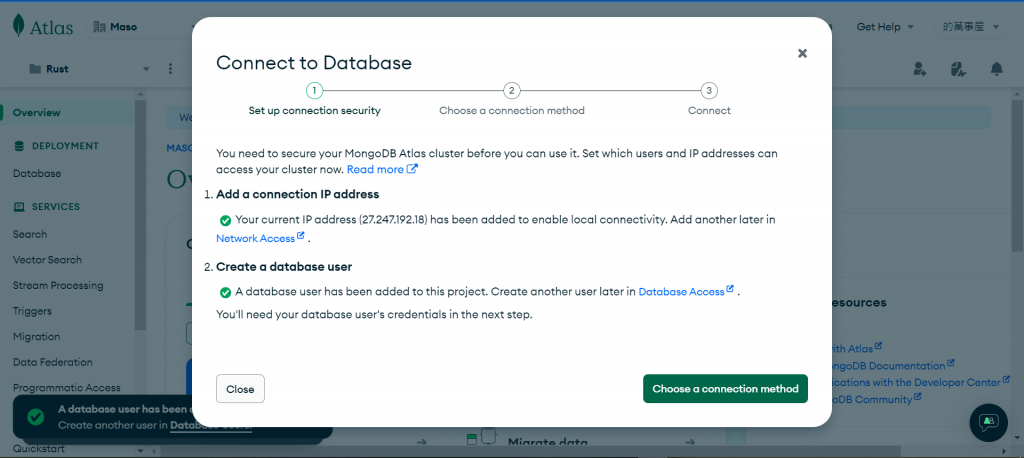Click the toast success checkmark icon
Screen dimensions: 1024x458
(35, 416)
